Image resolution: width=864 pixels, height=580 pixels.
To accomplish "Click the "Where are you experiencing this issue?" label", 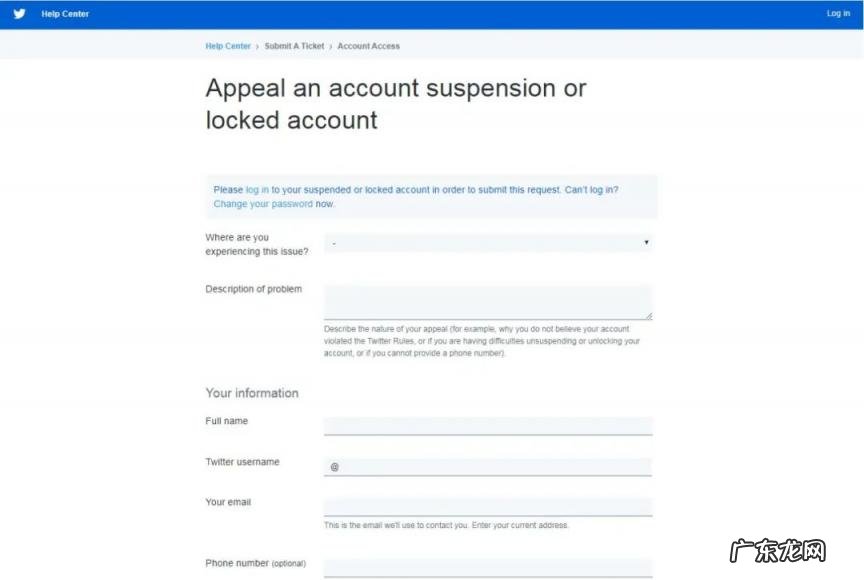I will pos(257,244).
